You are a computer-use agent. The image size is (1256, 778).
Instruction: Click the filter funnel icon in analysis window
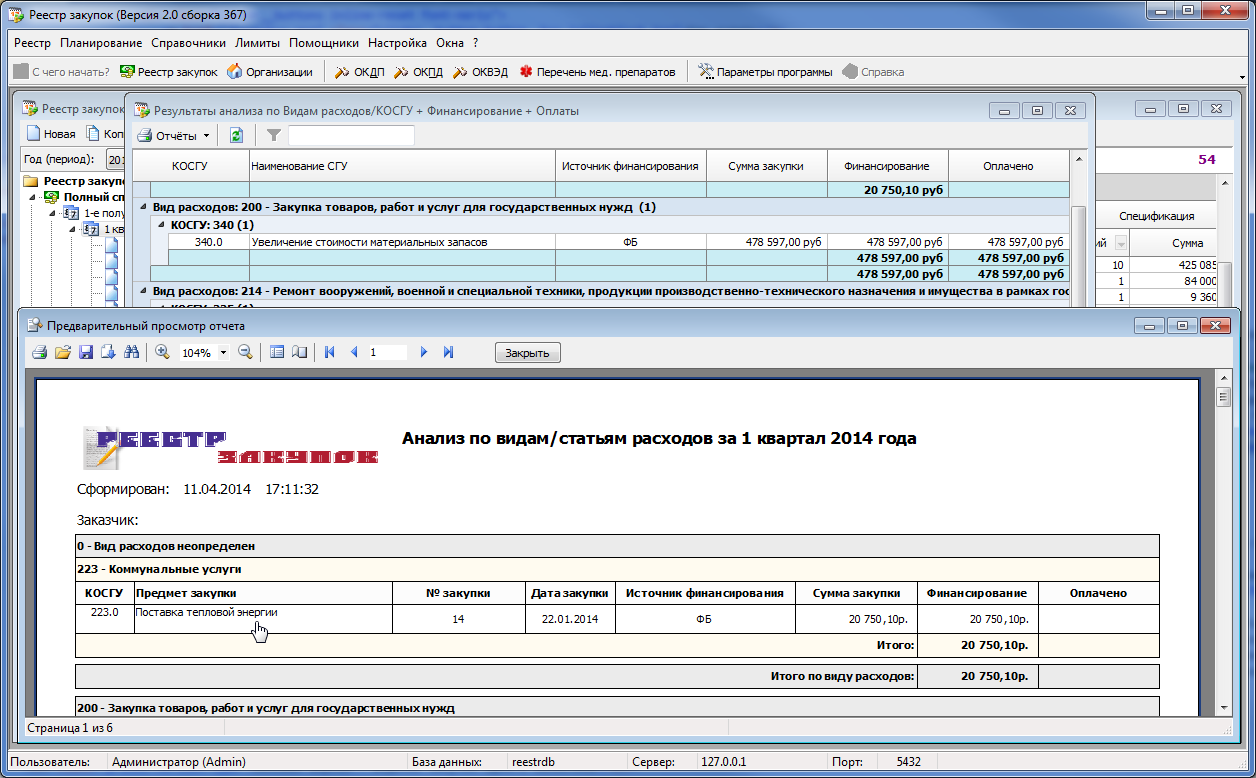pyautogui.click(x=274, y=135)
